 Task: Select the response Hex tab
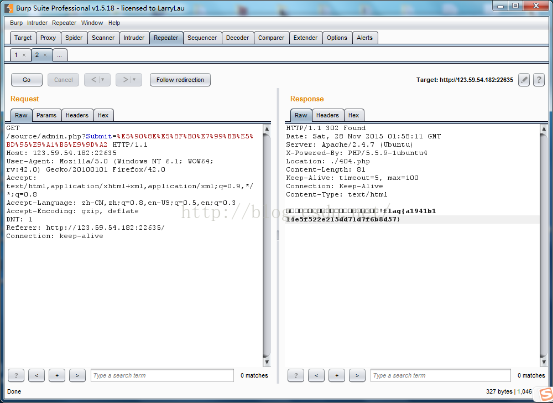[354, 115]
